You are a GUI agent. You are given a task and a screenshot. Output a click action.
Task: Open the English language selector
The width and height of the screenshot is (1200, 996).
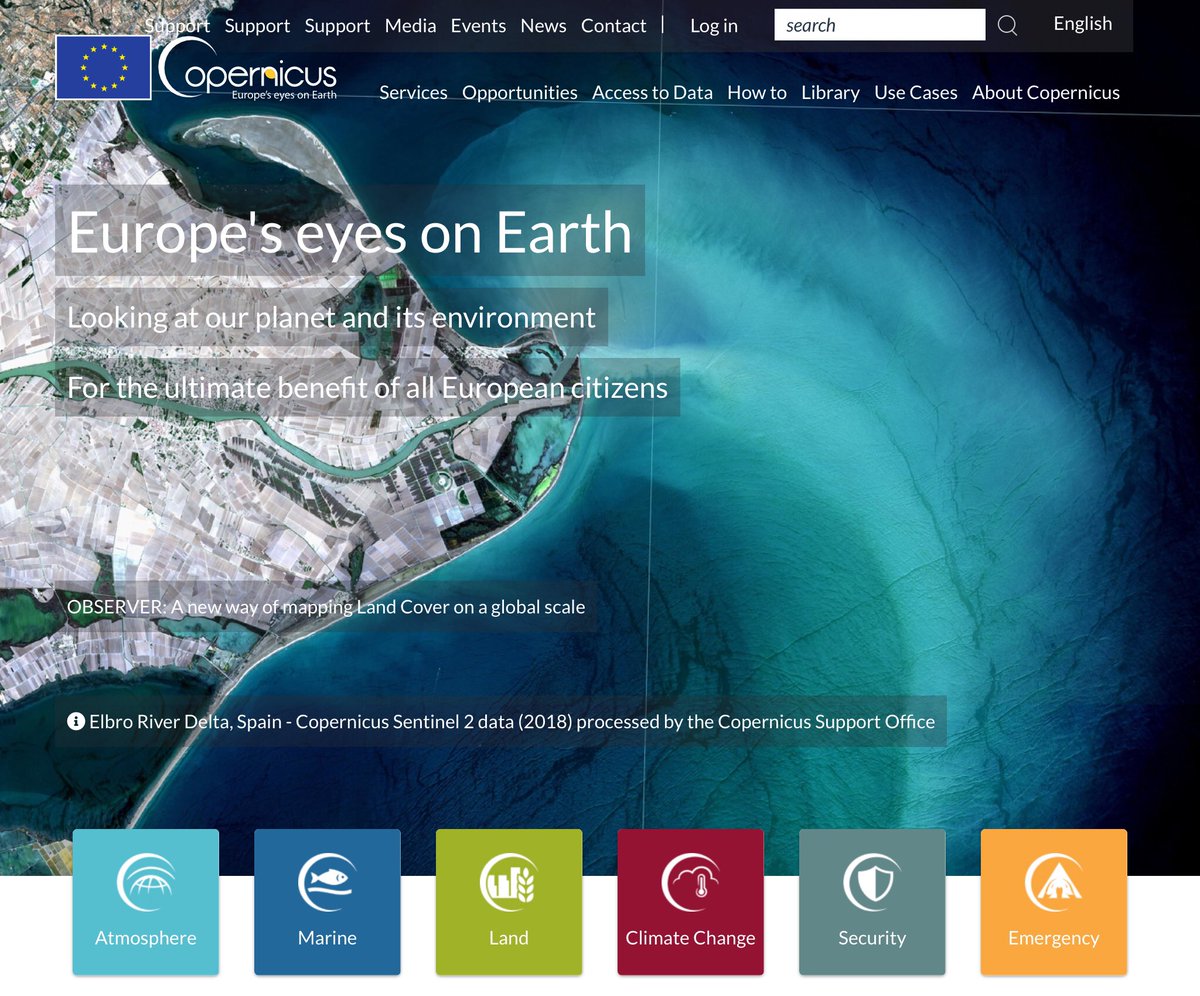click(1083, 24)
